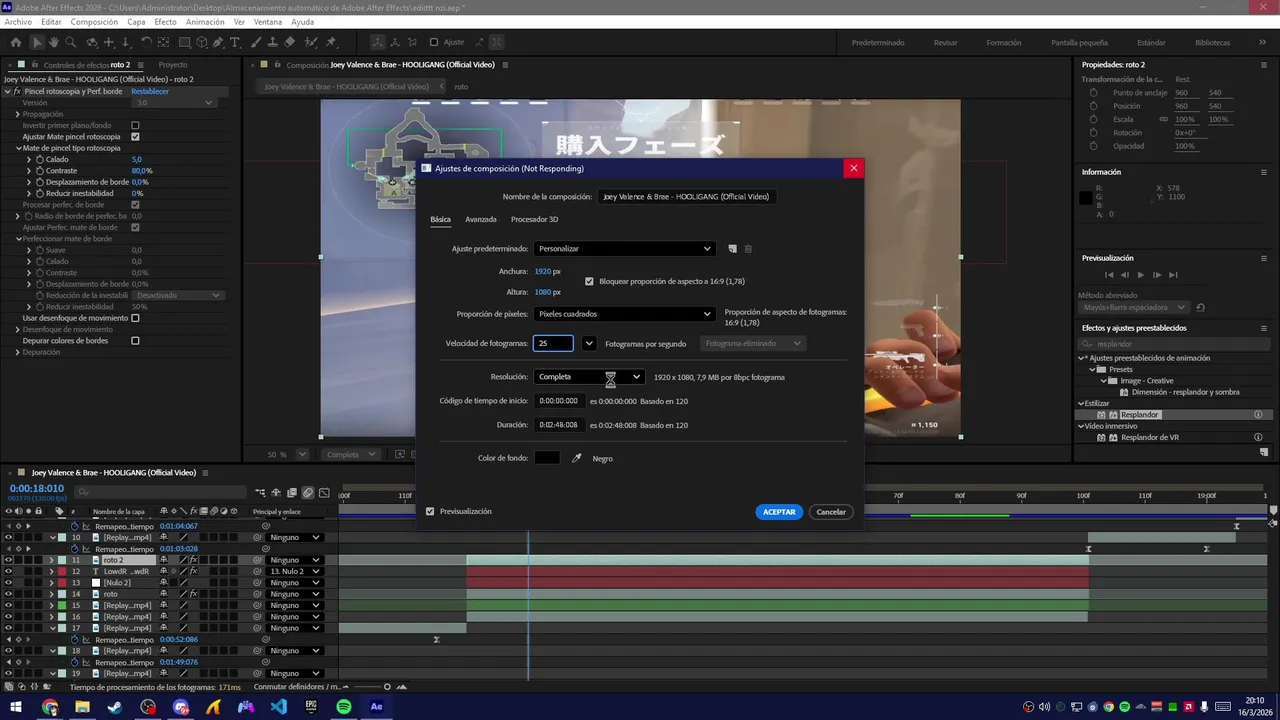Open parent dropdown showing 13. Nulo 2

click(295, 571)
